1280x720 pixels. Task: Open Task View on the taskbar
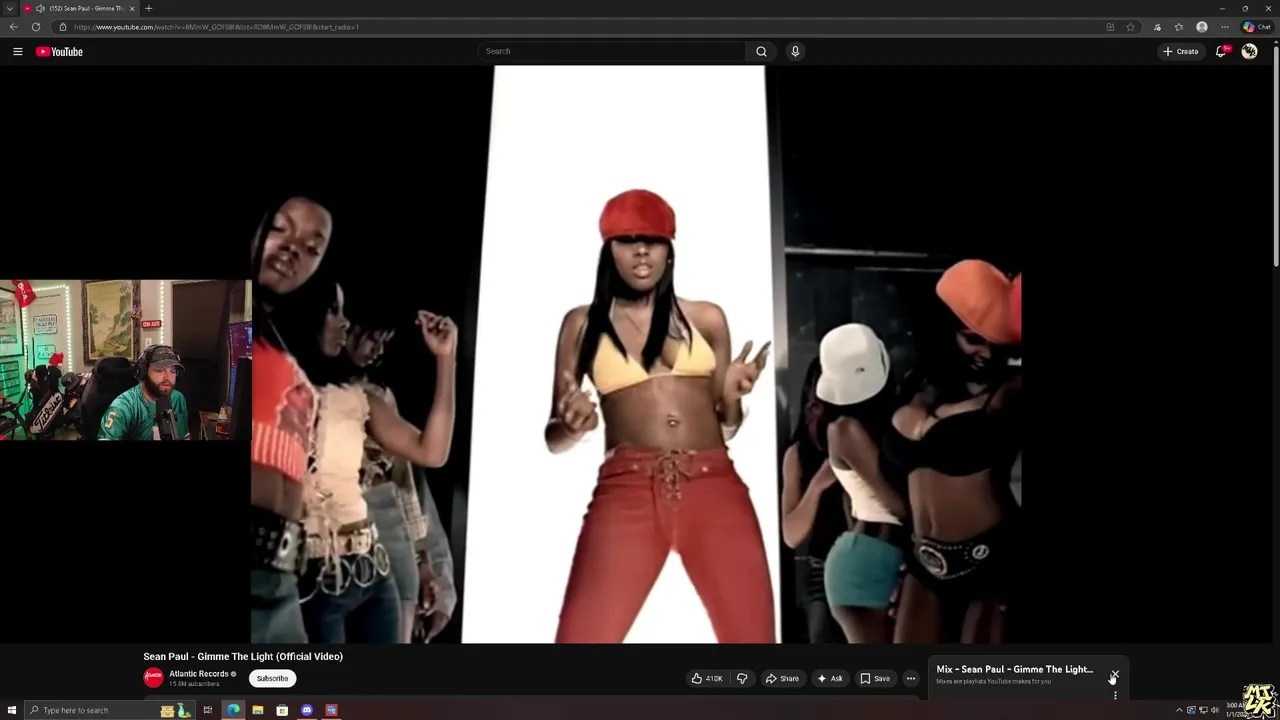coord(208,710)
